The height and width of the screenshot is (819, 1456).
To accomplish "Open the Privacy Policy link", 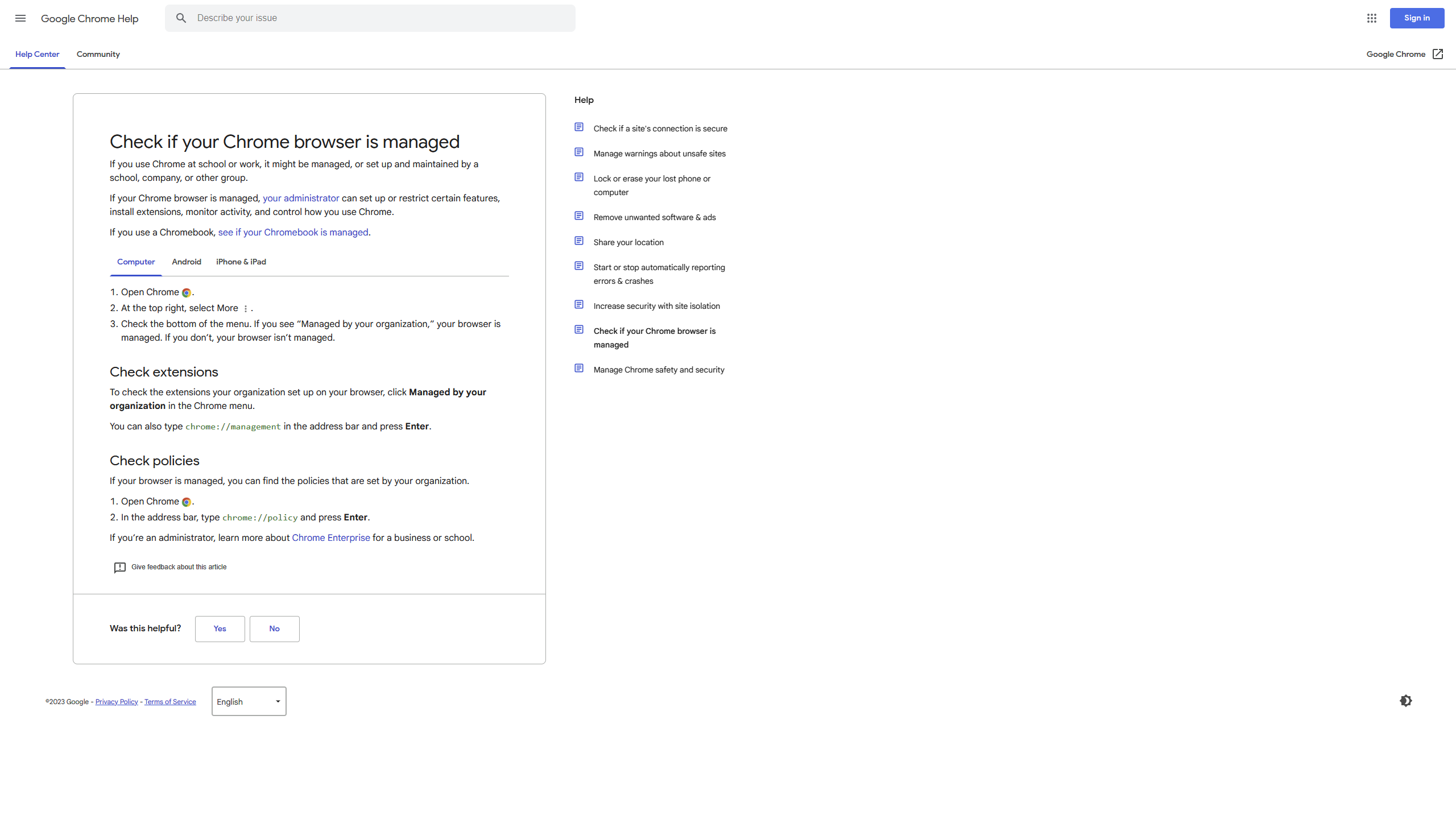I will [x=117, y=702].
